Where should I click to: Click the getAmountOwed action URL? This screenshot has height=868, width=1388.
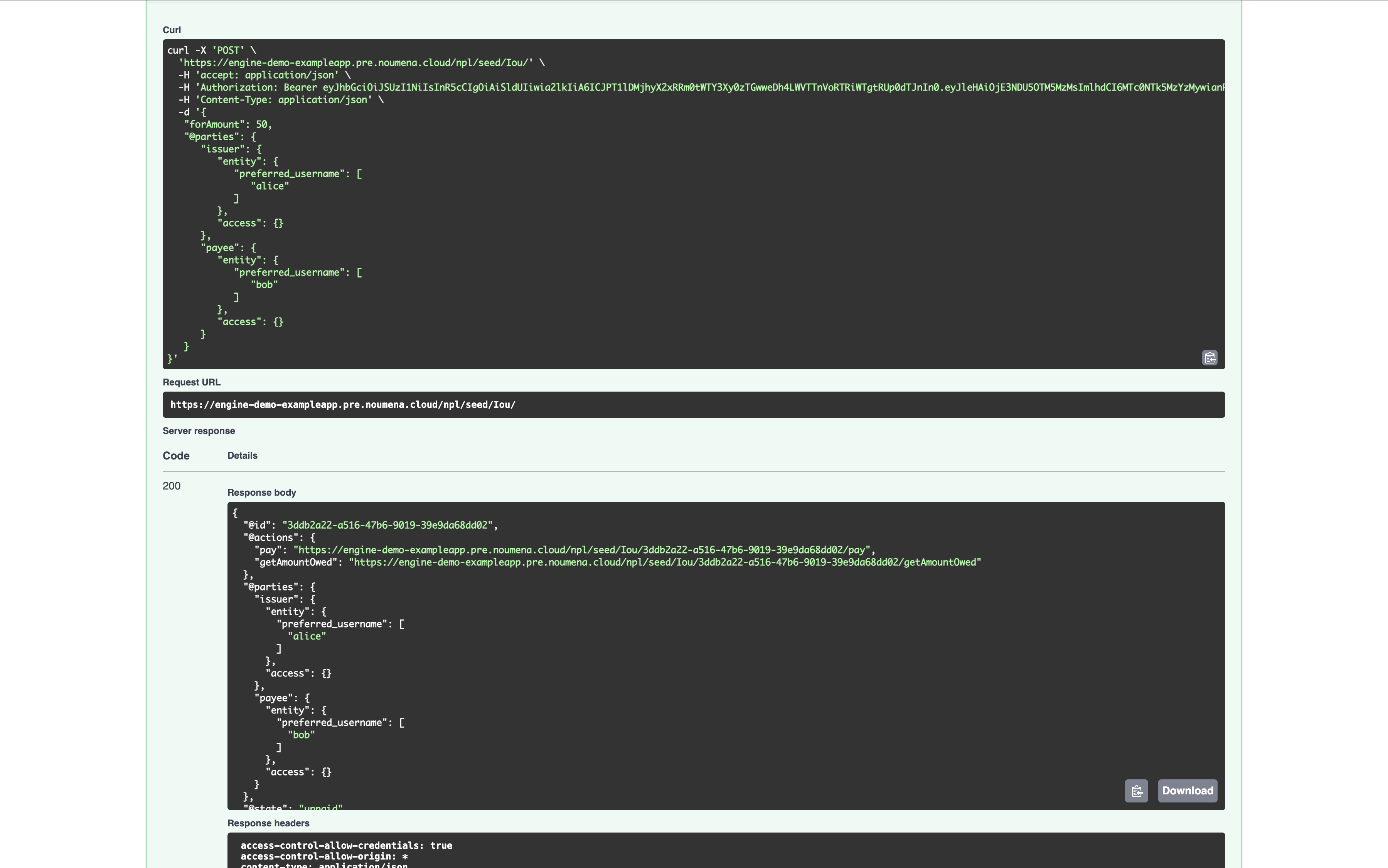(664, 562)
